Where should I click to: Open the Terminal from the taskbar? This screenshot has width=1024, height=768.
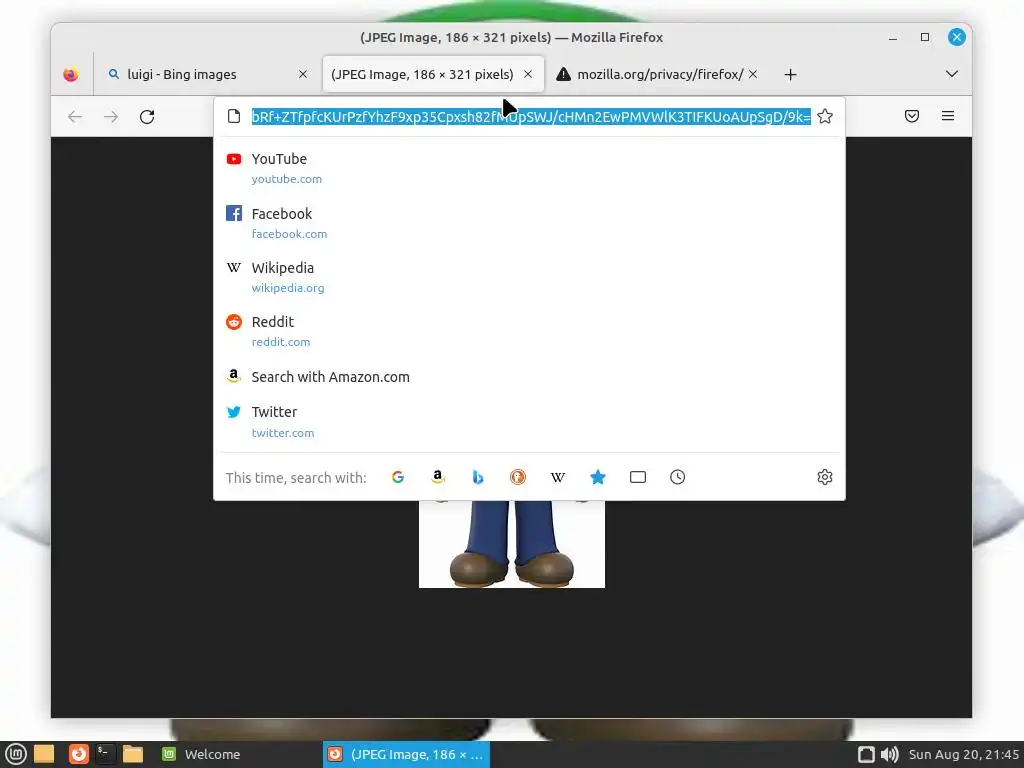(x=104, y=754)
